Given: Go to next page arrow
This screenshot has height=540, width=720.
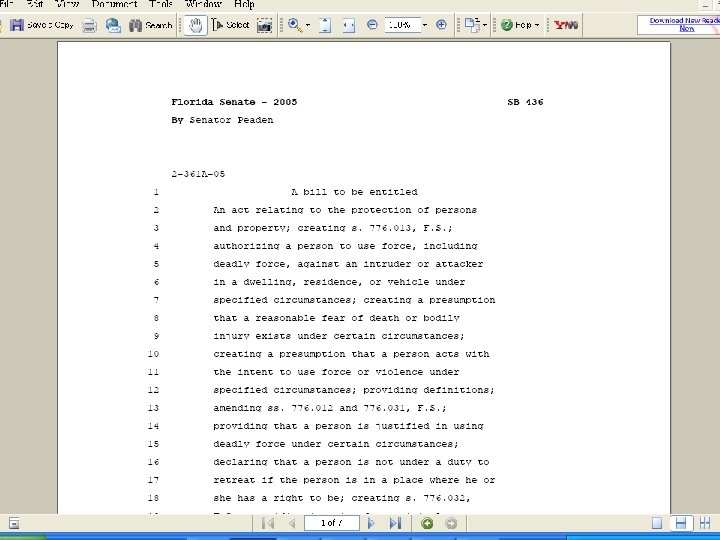Looking at the screenshot, I should [371, 523].
